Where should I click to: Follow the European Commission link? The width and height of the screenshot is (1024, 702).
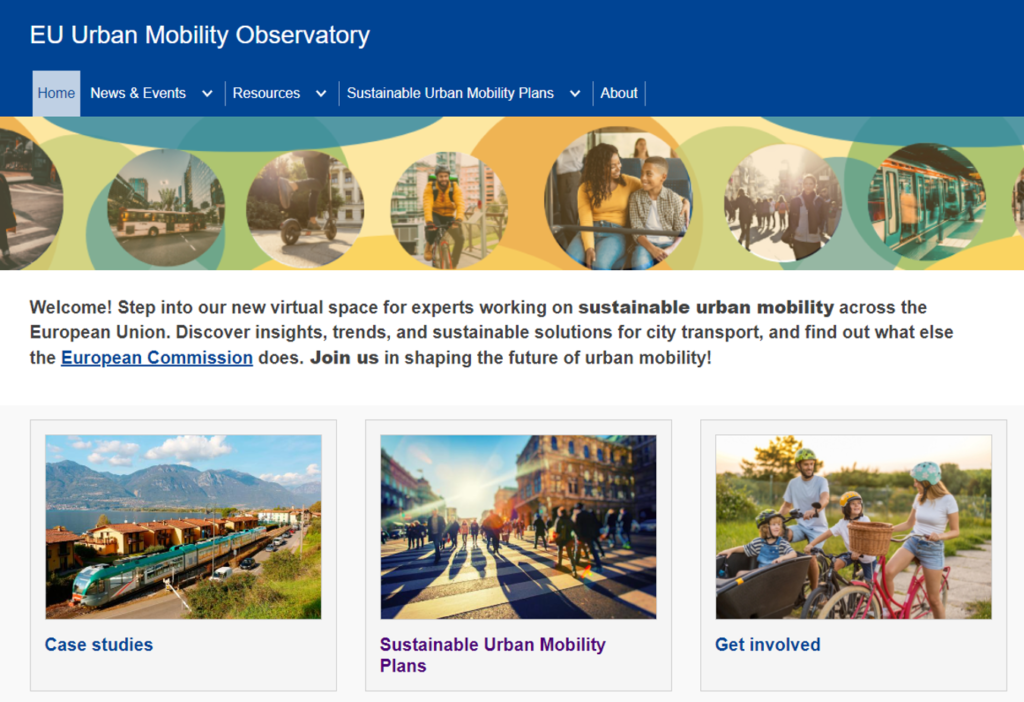point(157,358)
